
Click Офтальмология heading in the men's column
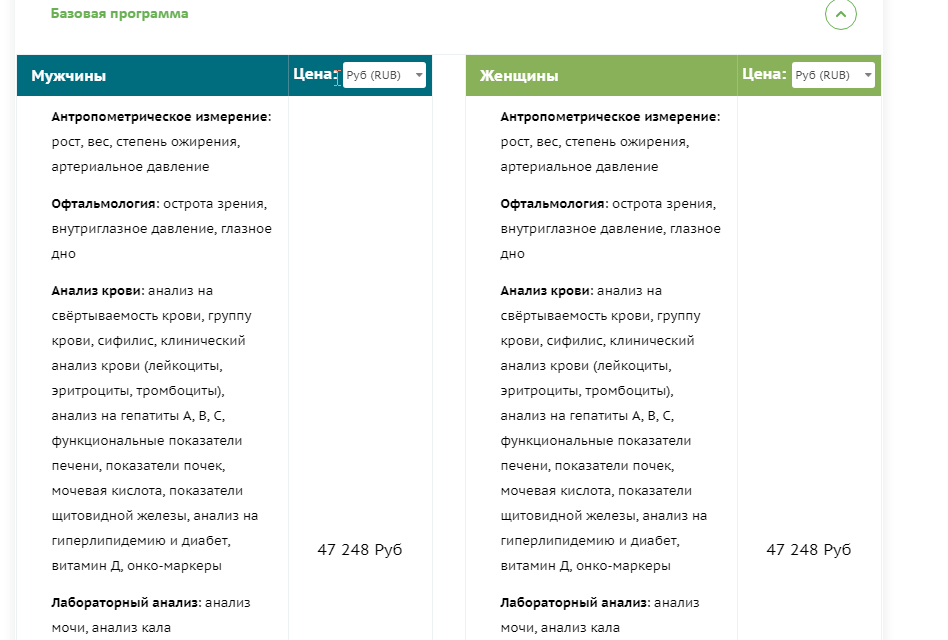pyautogui.click(x=105, y=204)
